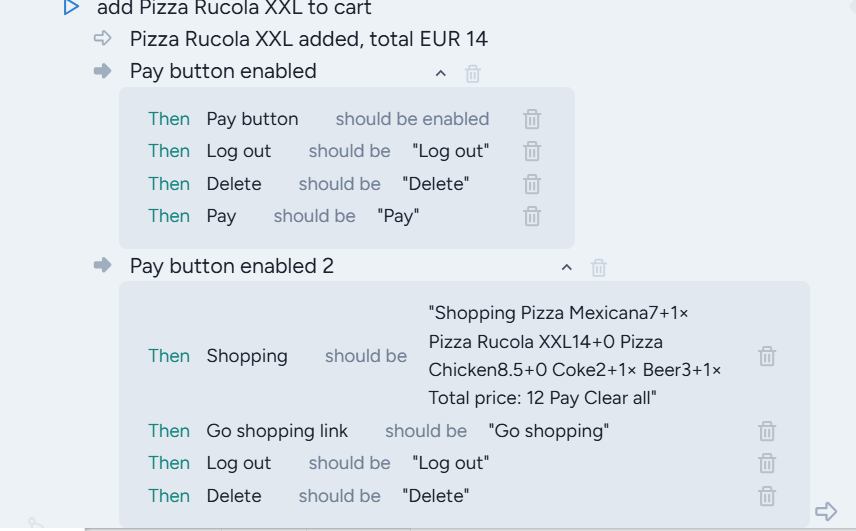
Task: Delete the 'Pay button should be enabled' assertion
Action: (x=532, y=119)
